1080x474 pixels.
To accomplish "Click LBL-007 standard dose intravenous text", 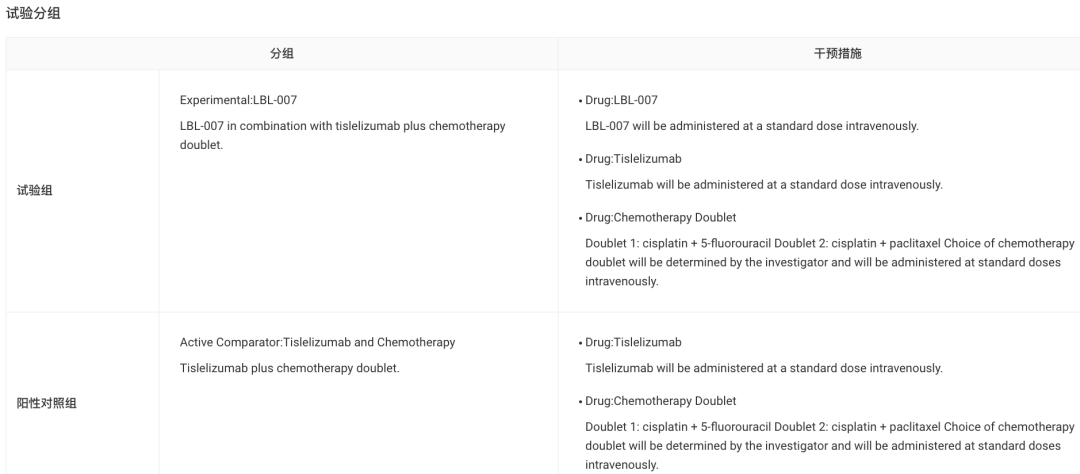I will [x=751, y=126].
